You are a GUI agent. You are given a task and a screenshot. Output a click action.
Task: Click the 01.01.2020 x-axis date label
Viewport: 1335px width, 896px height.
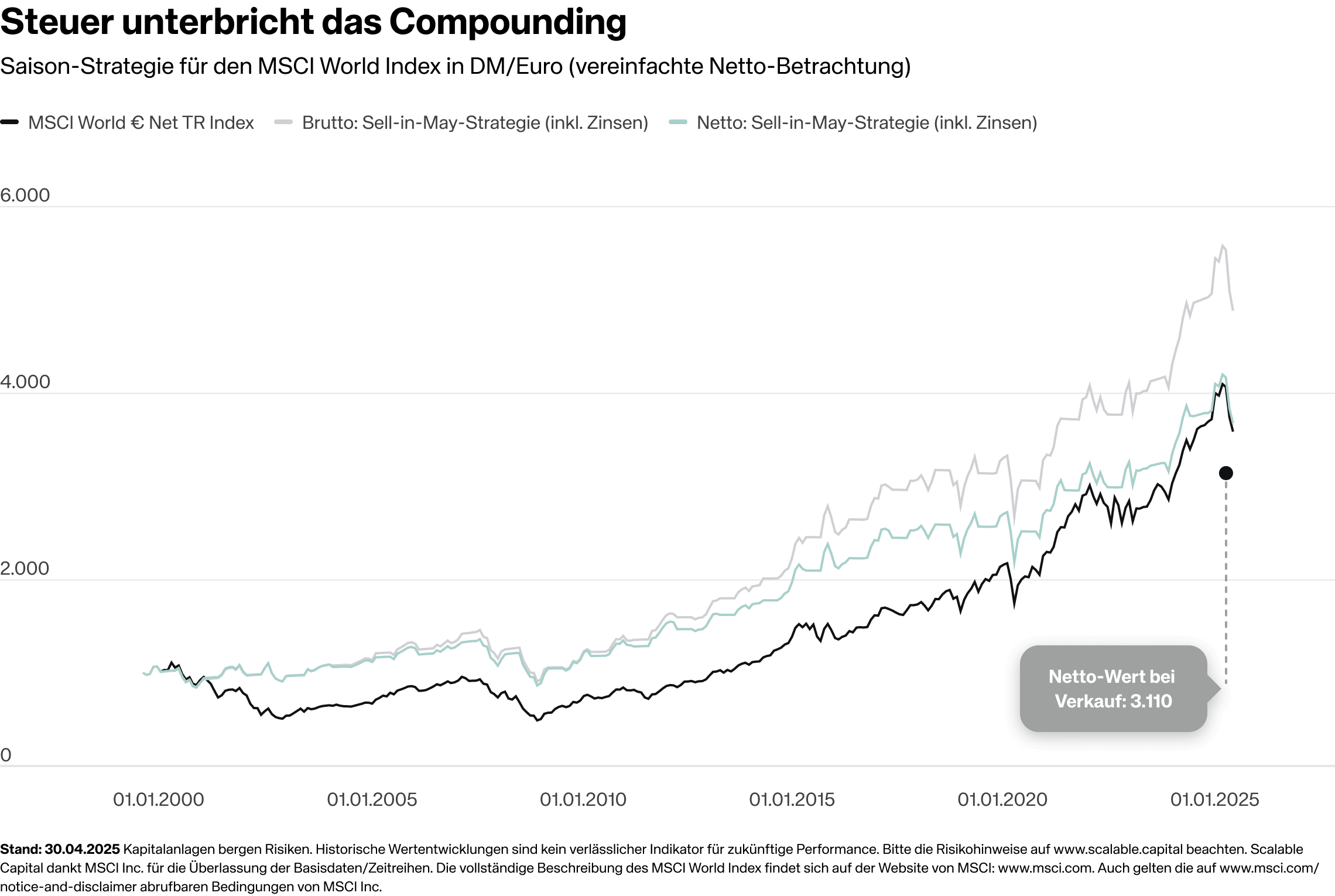pos(1002,799)
